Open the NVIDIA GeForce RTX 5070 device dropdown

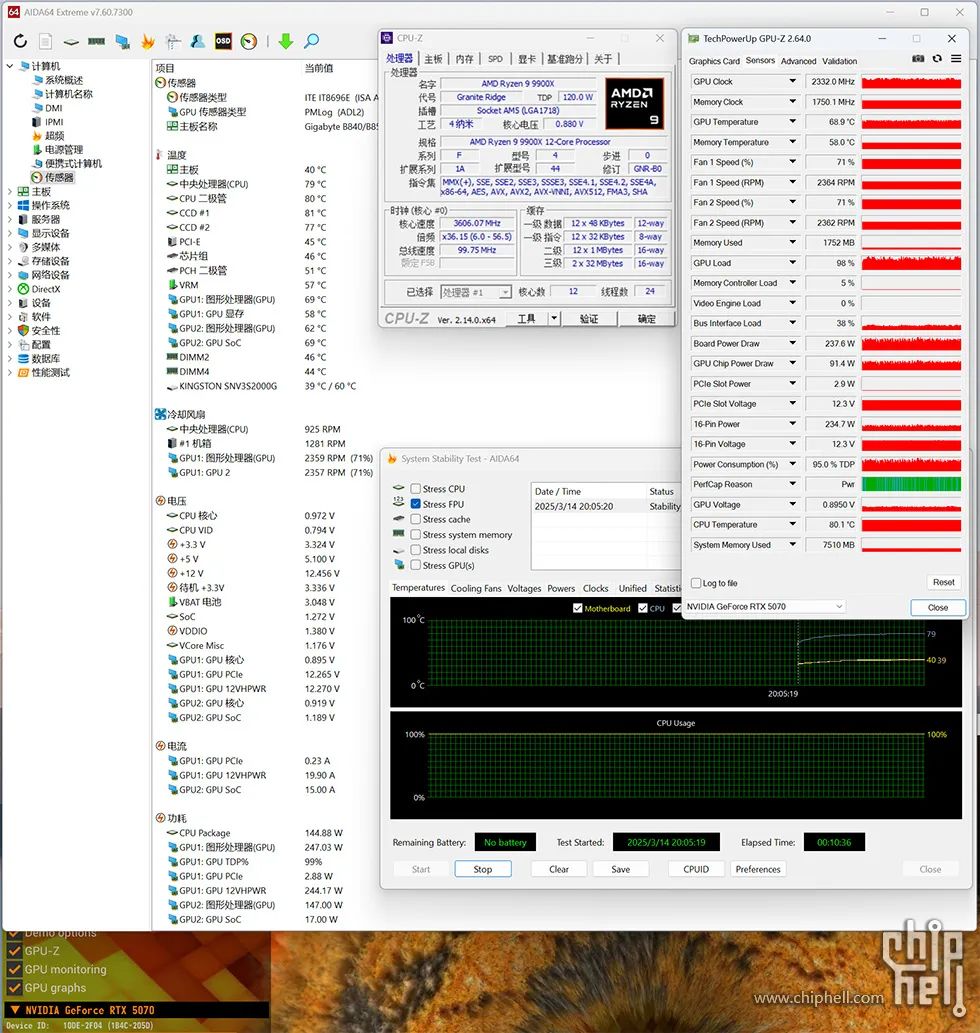pos(765,606)
